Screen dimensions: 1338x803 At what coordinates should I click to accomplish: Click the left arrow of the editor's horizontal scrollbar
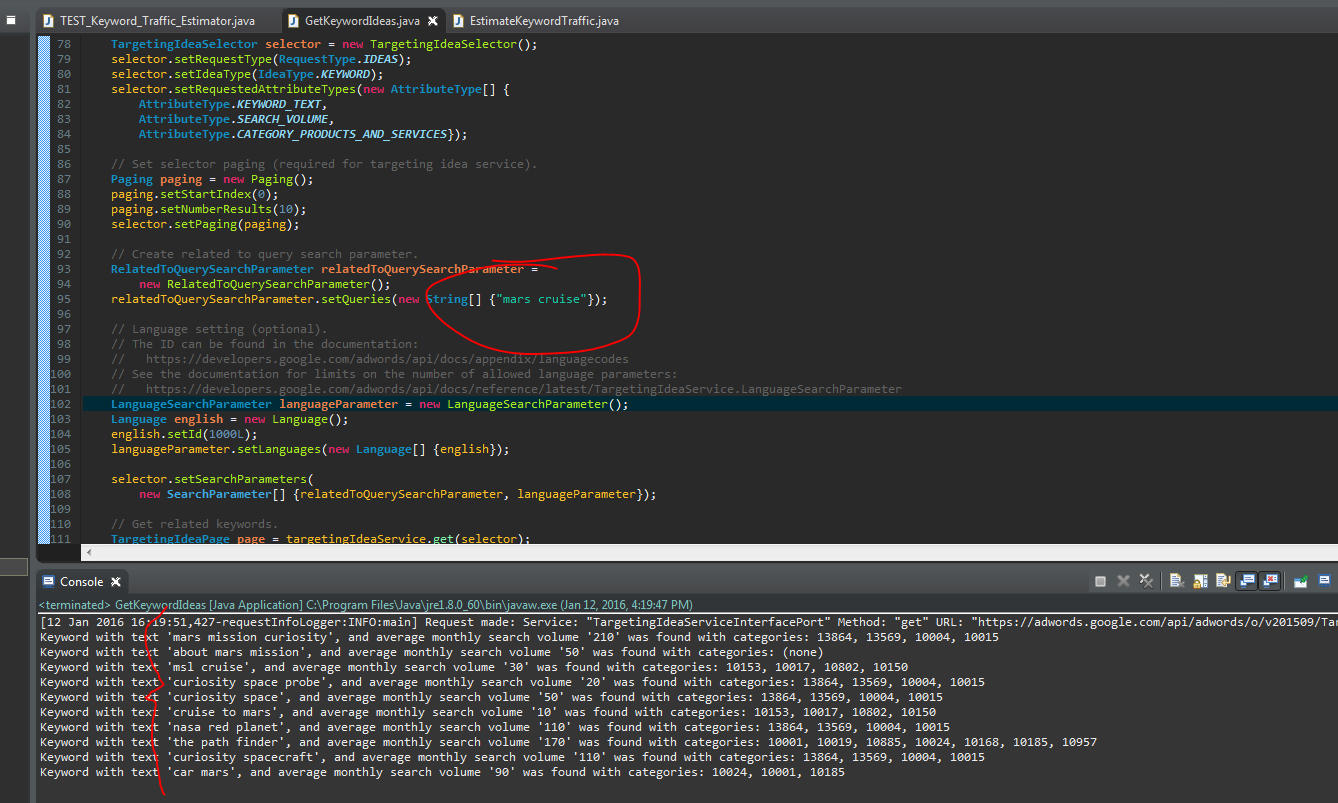tap(89, 552)
